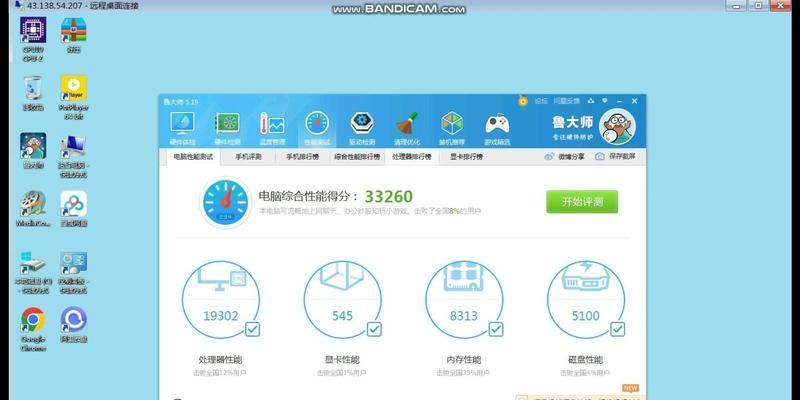This screenshot has height=400, width=800.
Task: Click the 显卡性能 label
Action: [x=342, y=360]
